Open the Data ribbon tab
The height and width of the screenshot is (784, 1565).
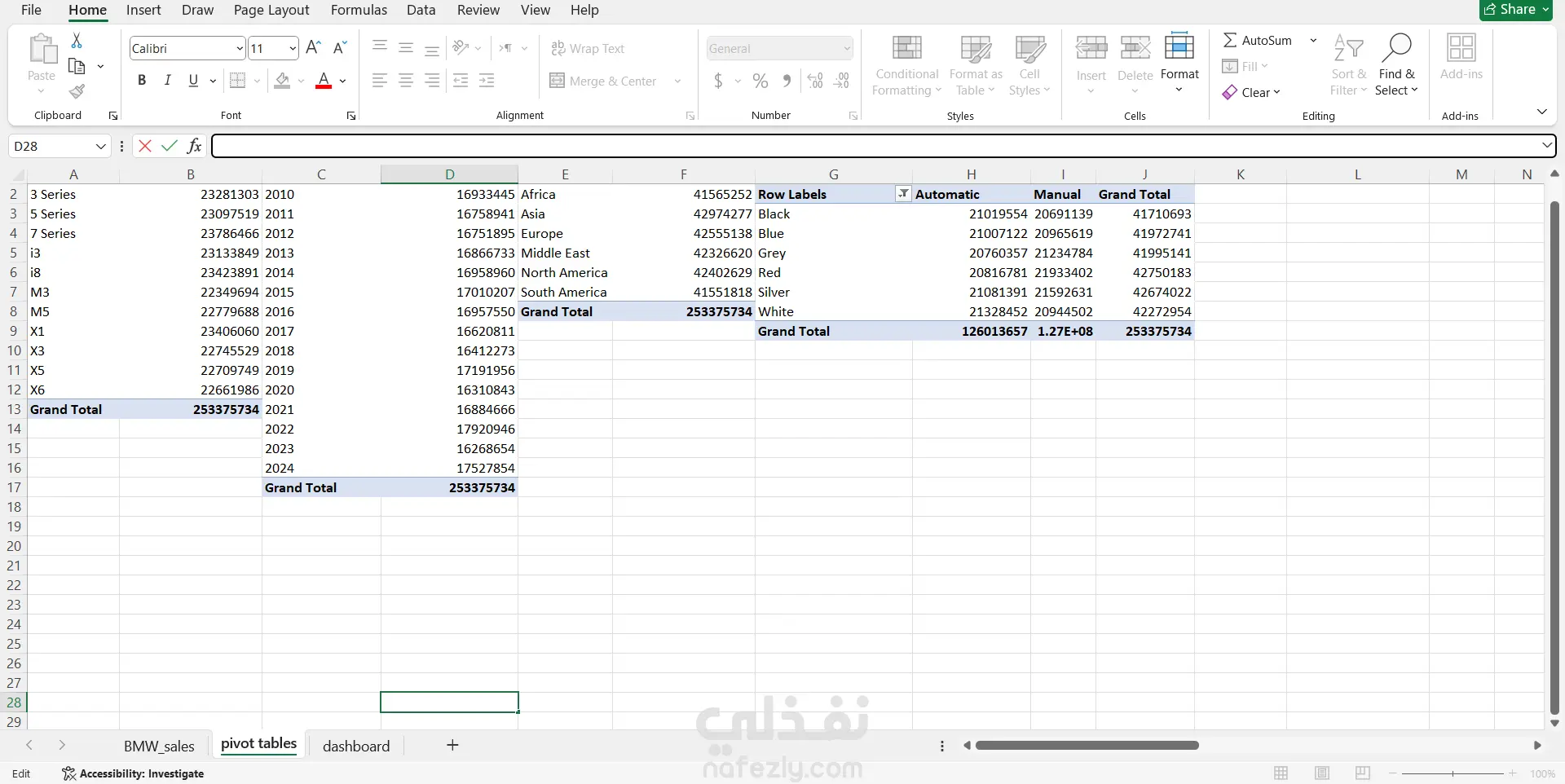point(421,10)
